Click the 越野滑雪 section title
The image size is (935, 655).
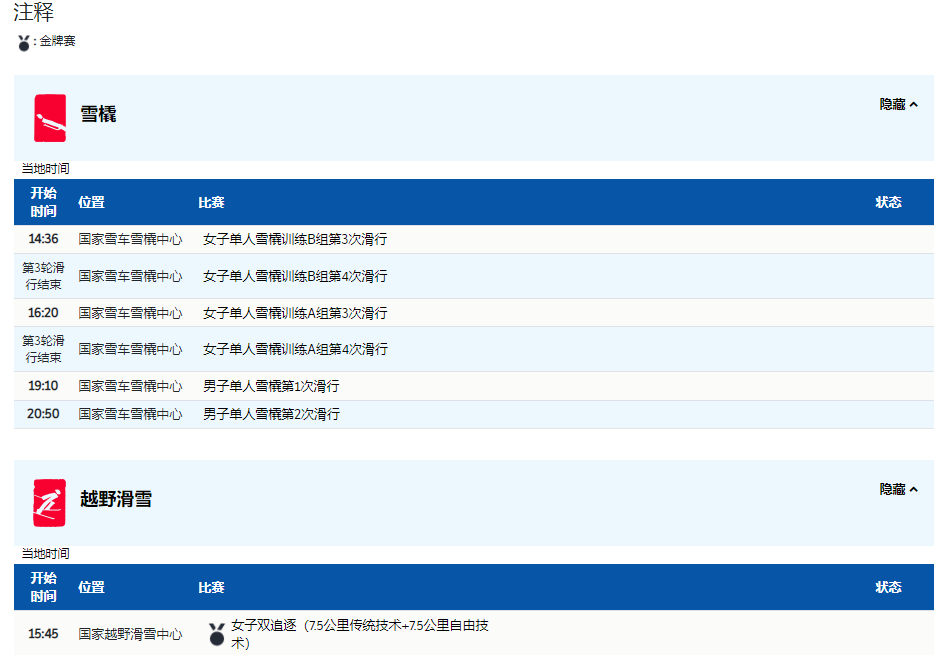click(x=116, y=499)
